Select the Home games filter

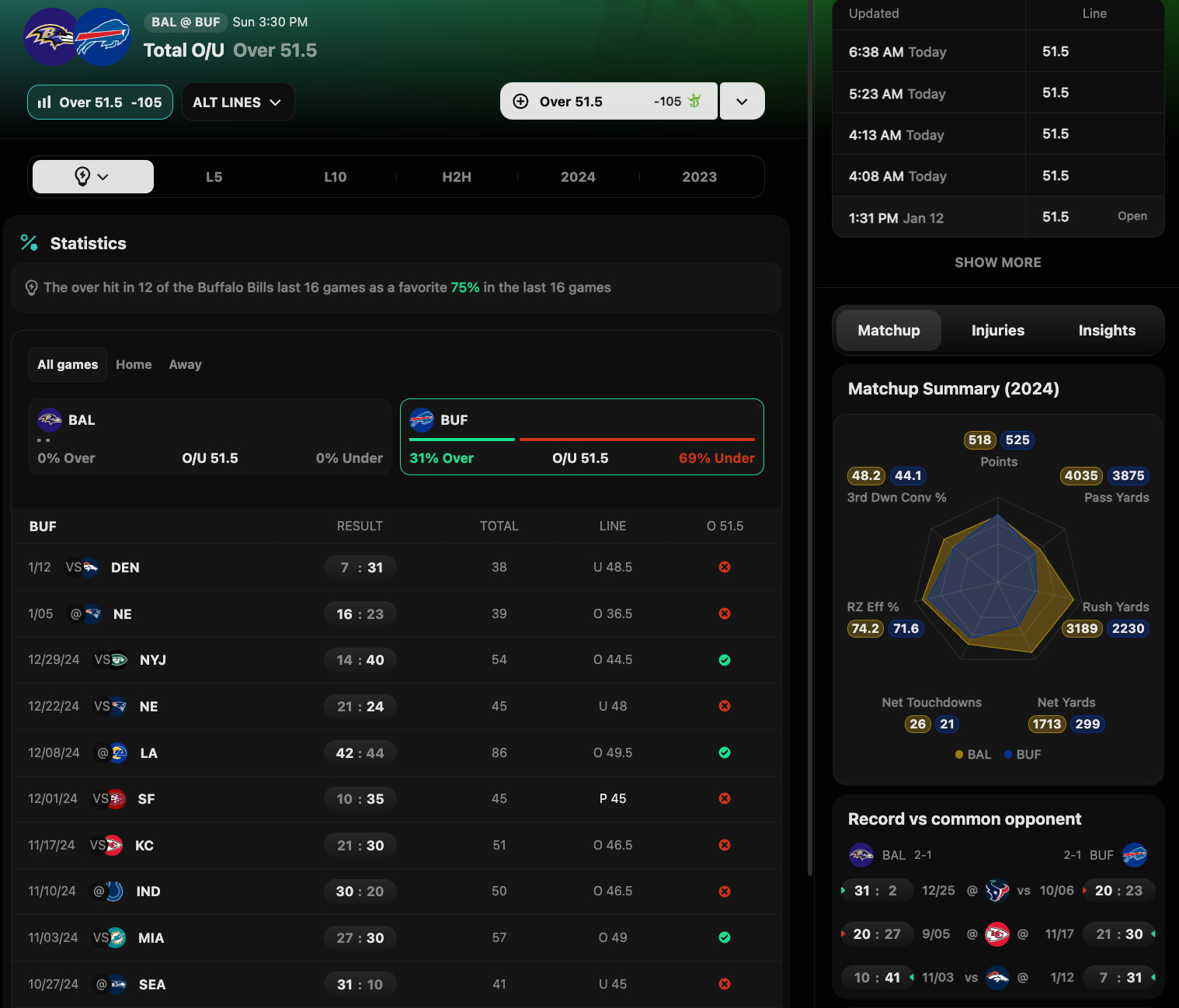click(x=134, y=365)
